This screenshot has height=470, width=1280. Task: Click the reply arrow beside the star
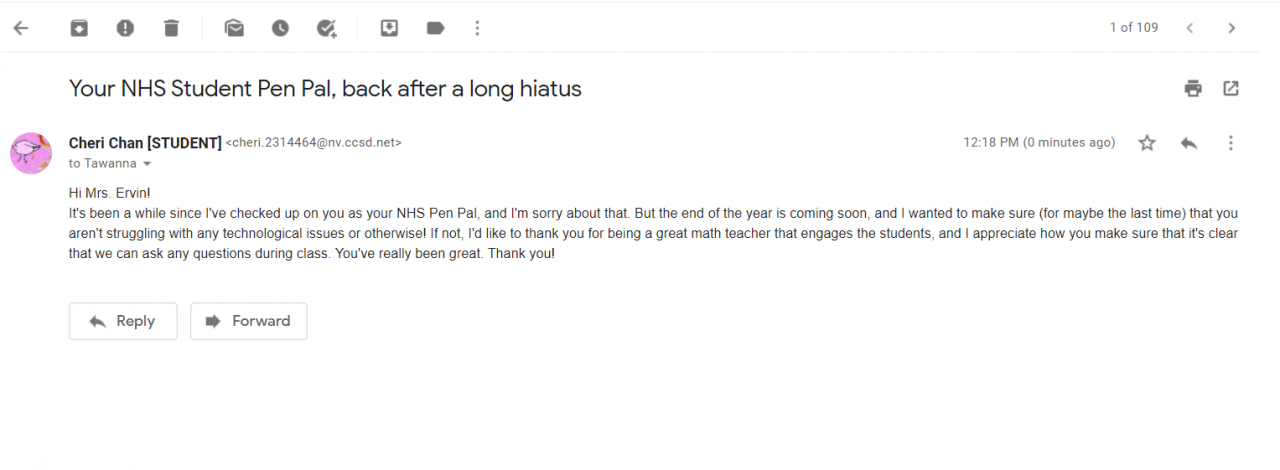(1189, 143)
